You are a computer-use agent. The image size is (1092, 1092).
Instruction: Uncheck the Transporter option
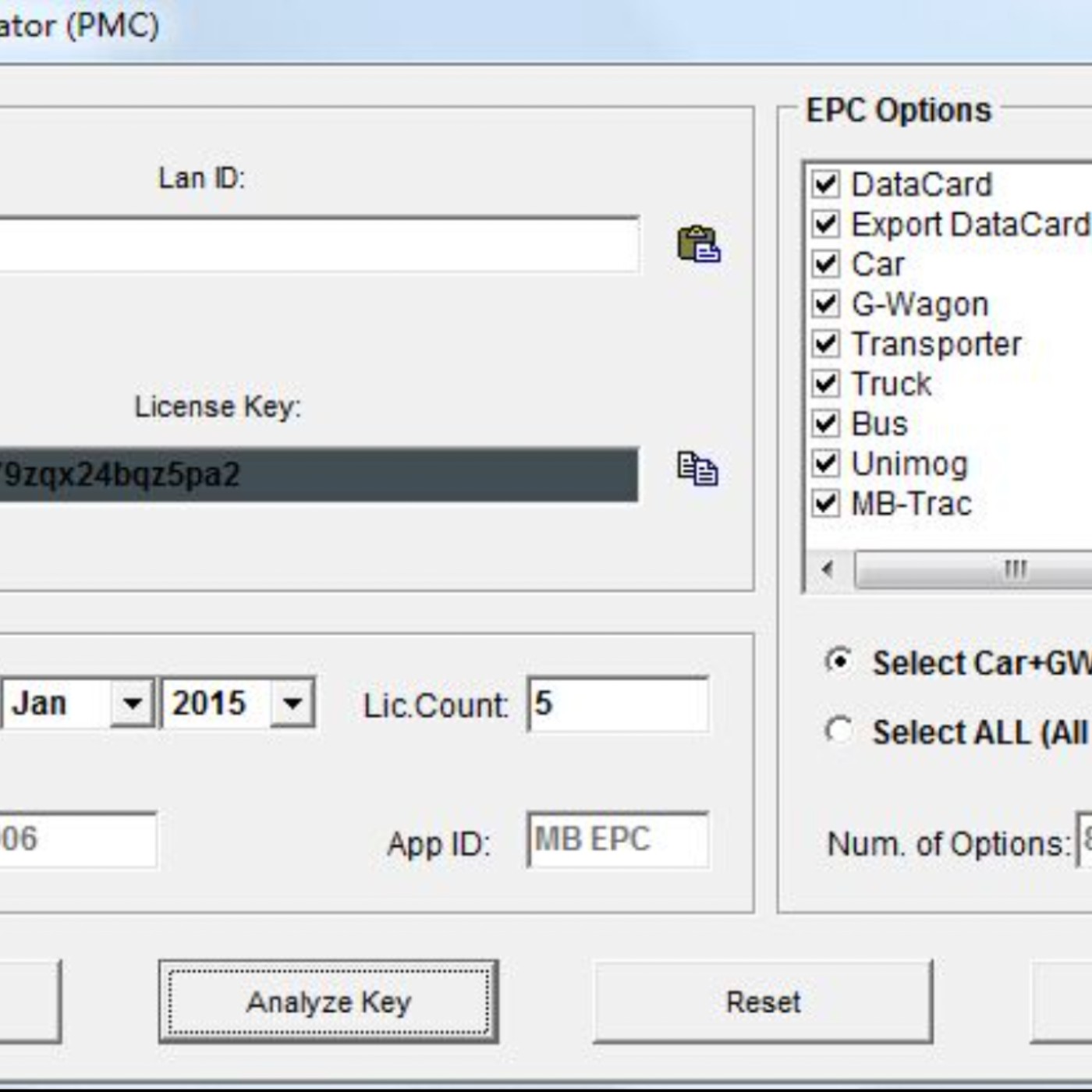(x=825, y=344)
